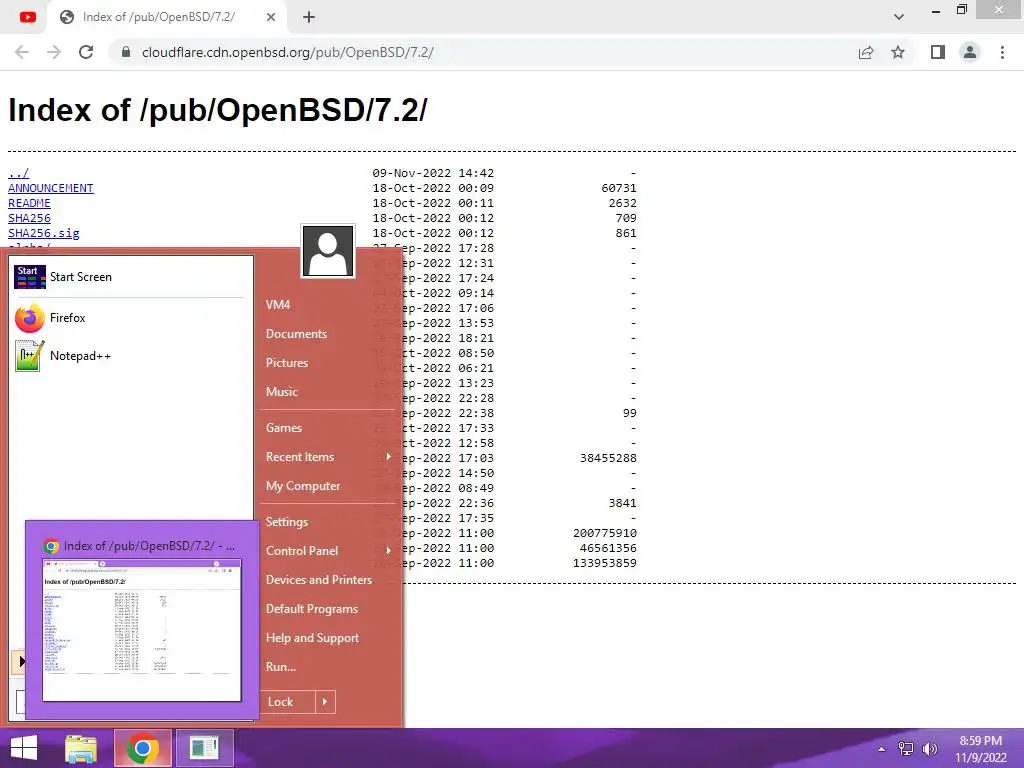Open Chrome three-dot menu
Viewport: 1024px width, 768px height.
(1002, 52)
